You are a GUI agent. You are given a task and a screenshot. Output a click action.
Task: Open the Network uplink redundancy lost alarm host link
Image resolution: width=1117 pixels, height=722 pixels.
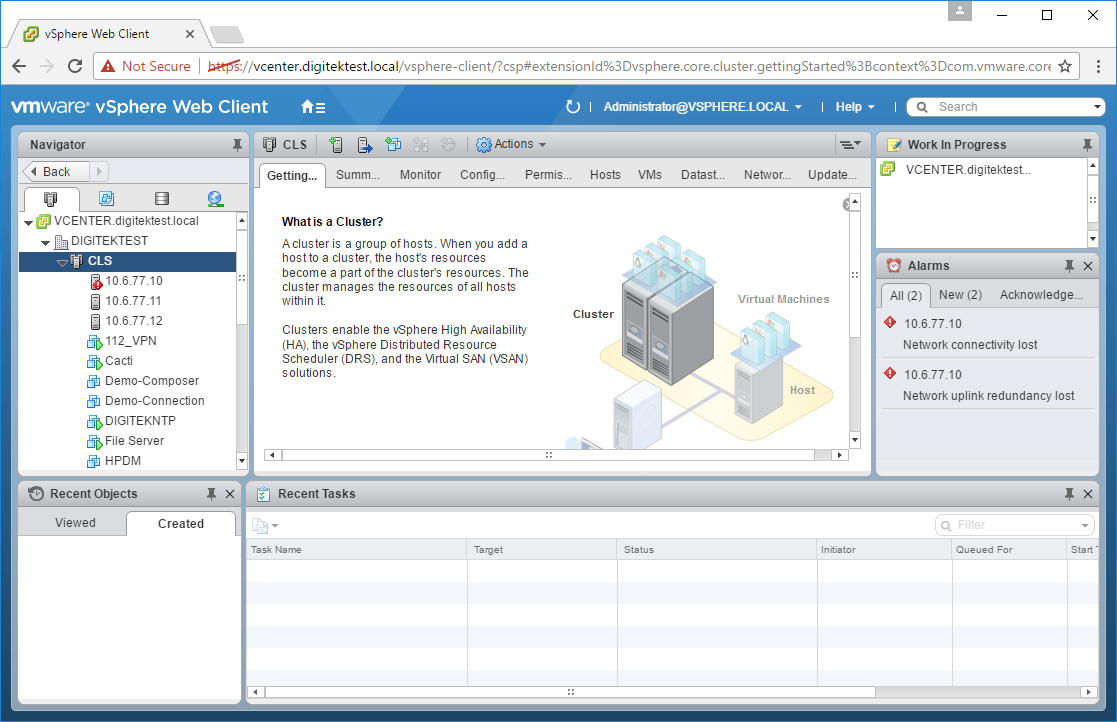[932, 375]
